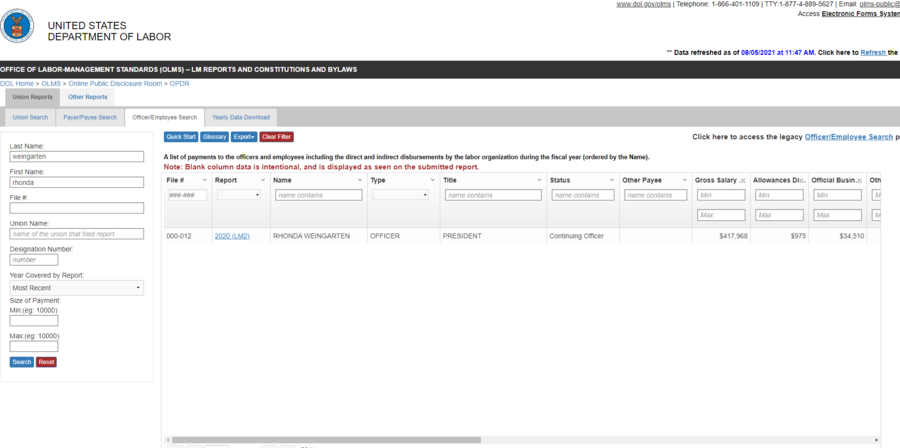Click the blue Search button
This screenshot has height=448, width=900.
click(x=22, y=362)
